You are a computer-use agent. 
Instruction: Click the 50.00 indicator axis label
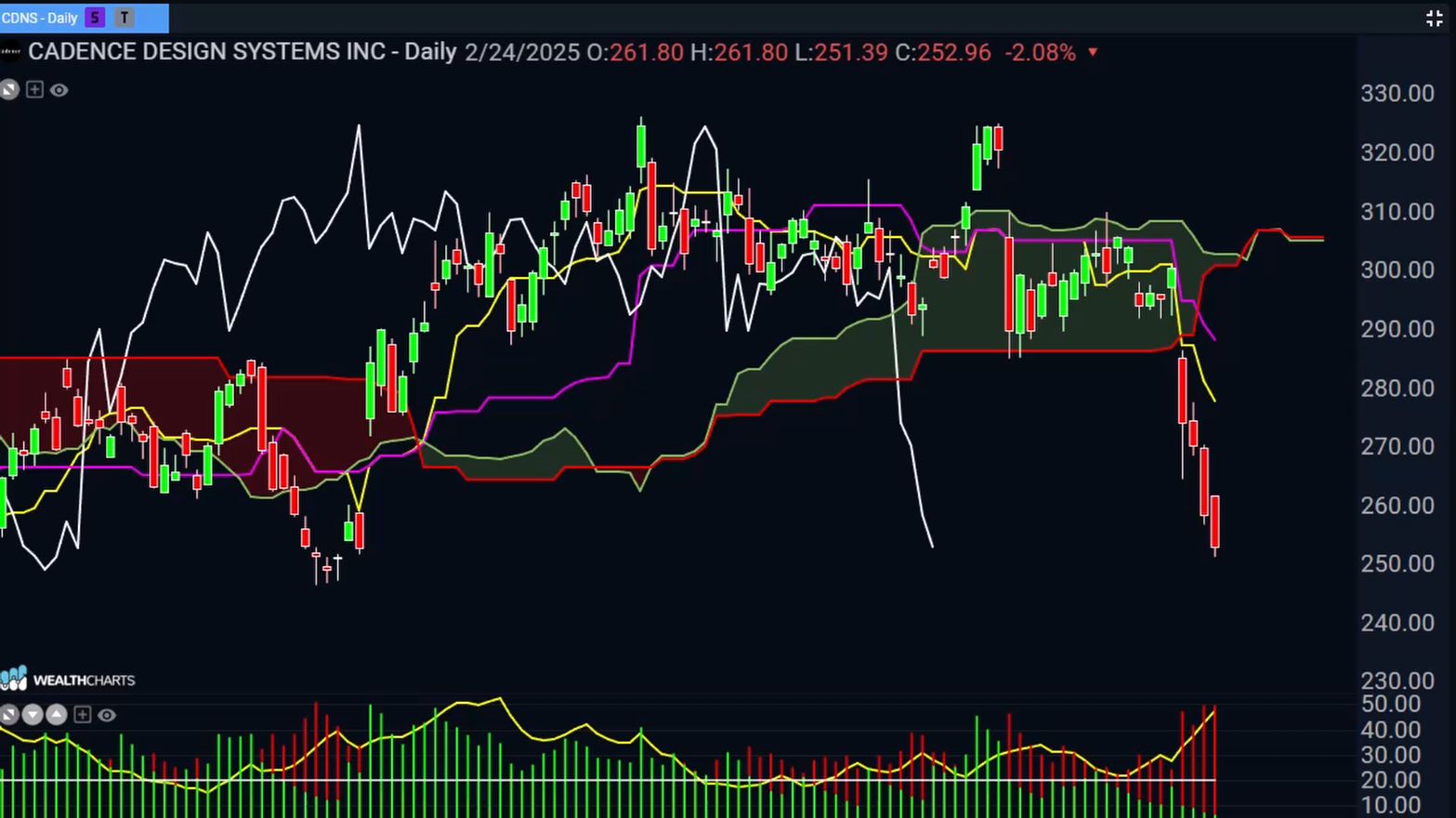pos(1391,704)
